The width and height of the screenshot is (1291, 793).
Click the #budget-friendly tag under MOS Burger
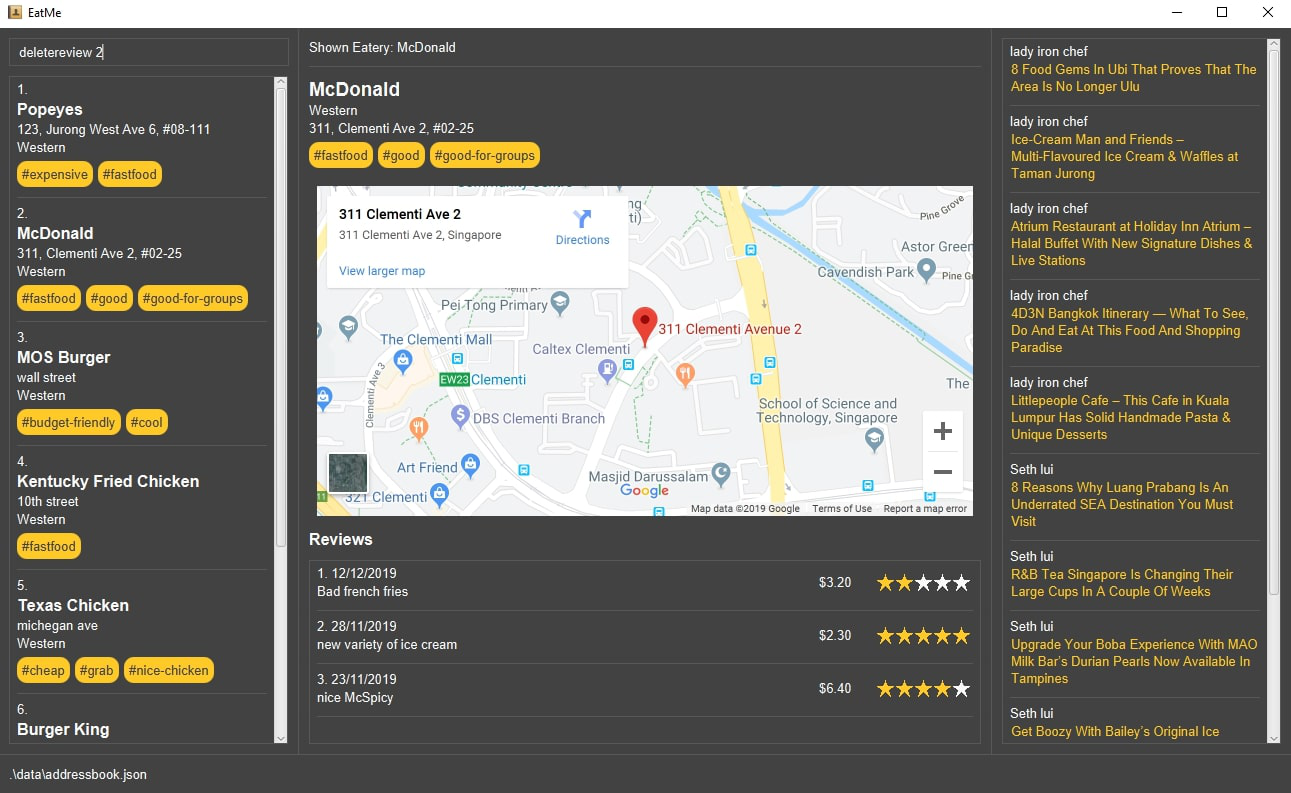click(x=69, y=422)
